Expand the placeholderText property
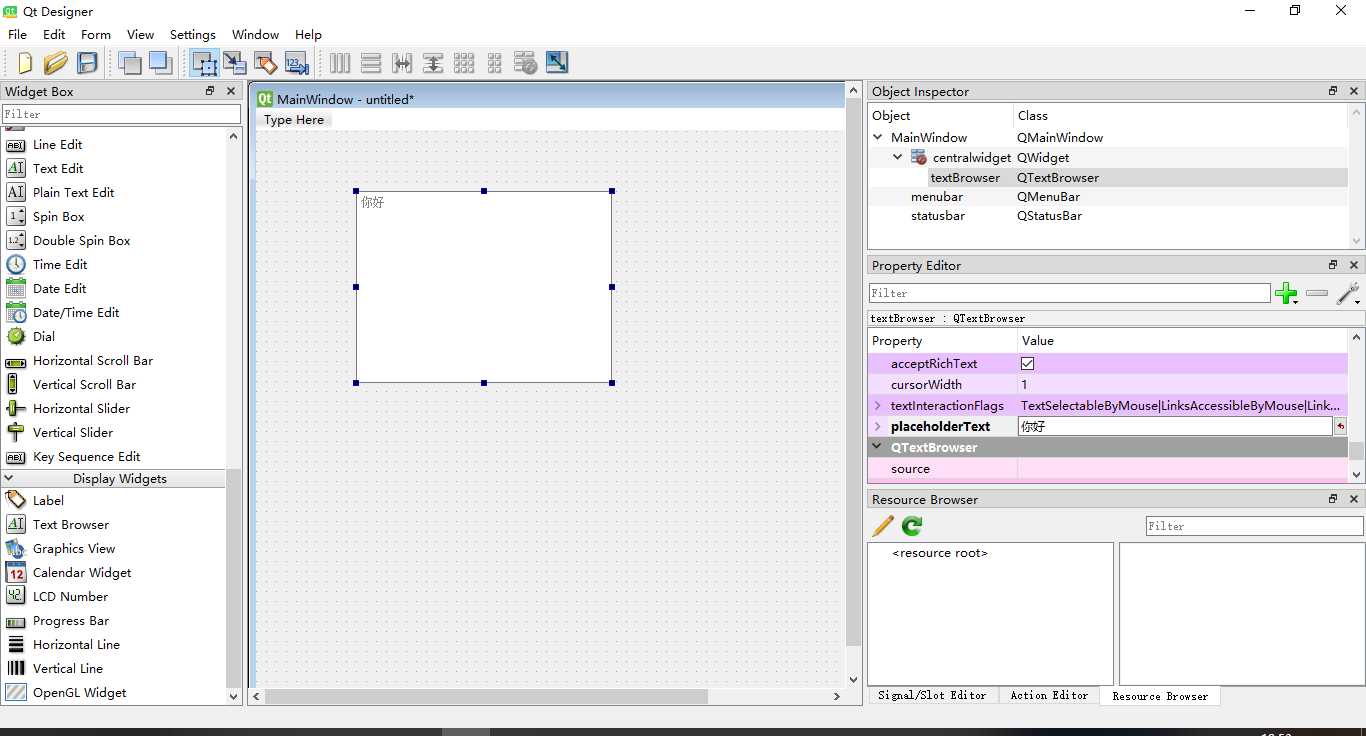Image resolution: width=1366 pixels, height=736 pixels. point(878,427)
